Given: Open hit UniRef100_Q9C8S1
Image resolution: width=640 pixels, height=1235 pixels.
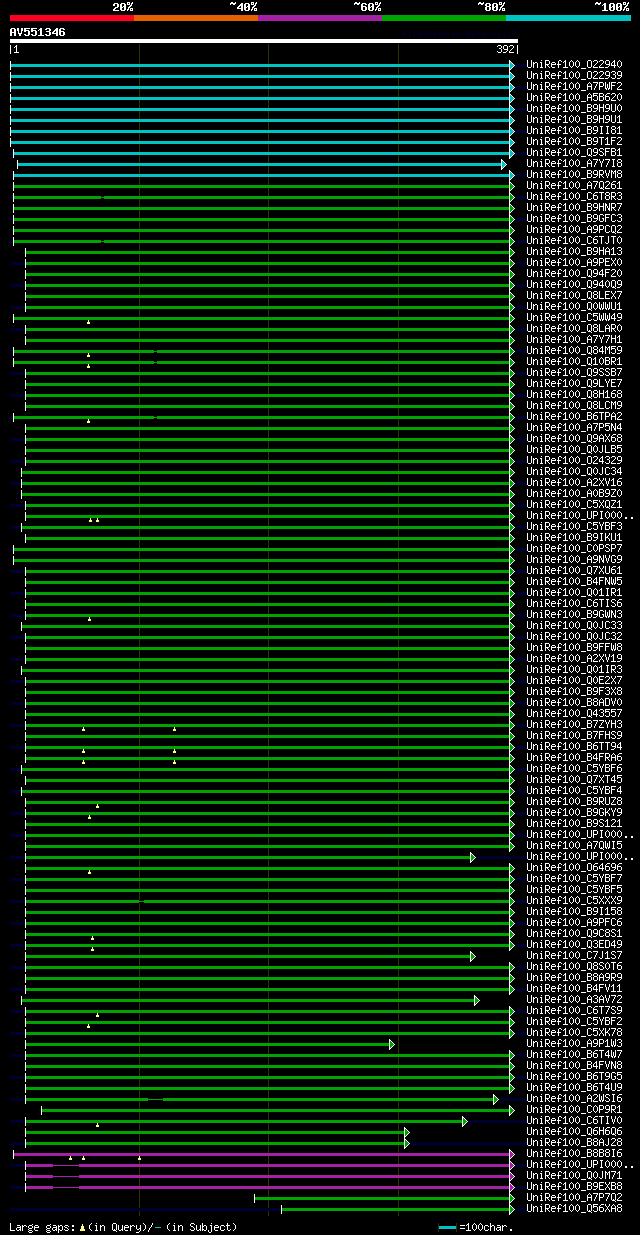Looking at the screenshot, I should coord(574,934).
